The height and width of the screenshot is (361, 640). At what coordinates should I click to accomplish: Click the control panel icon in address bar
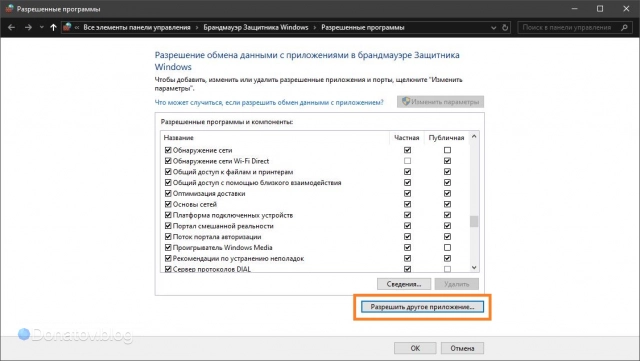tap(67, 27)
